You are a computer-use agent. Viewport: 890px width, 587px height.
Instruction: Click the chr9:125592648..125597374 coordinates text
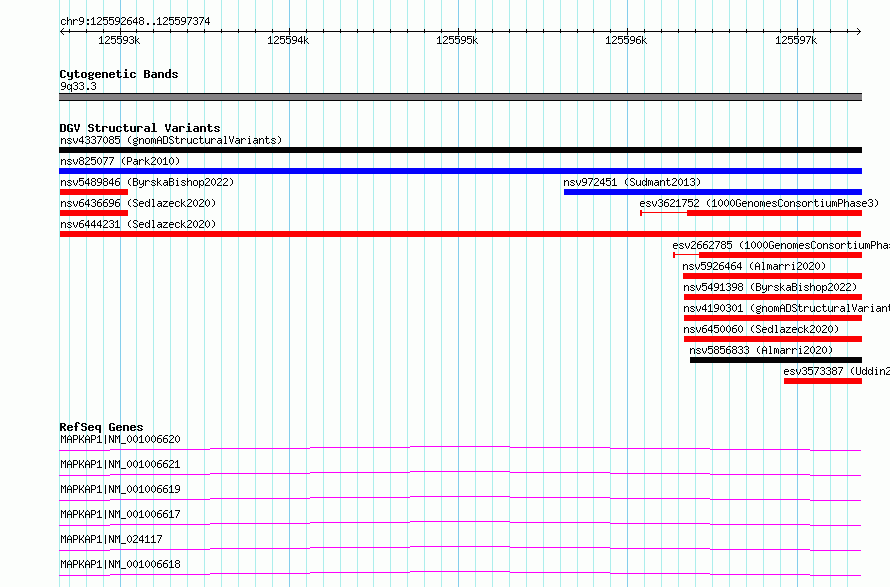(x=135, y=22)
